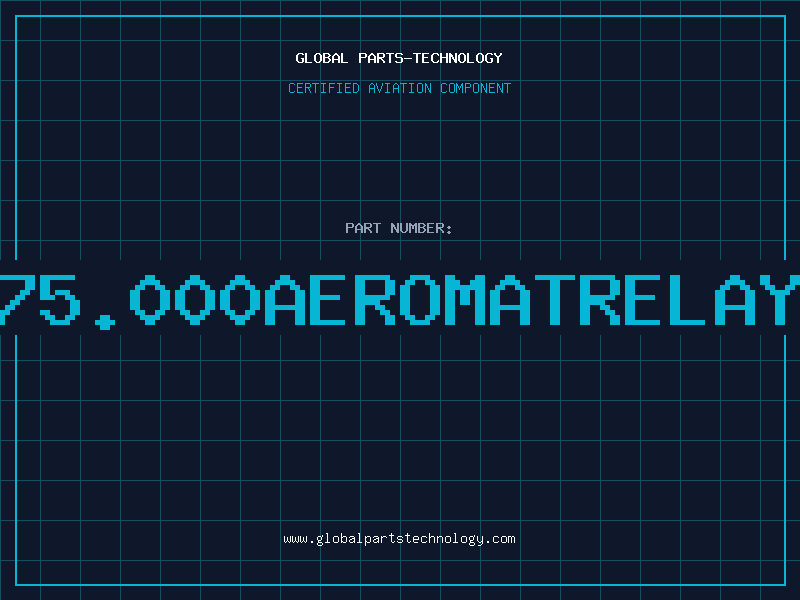This screenshot has width=800, height=600.
Task: Click the word NUMBER: in the label
Action: [421, 228]
